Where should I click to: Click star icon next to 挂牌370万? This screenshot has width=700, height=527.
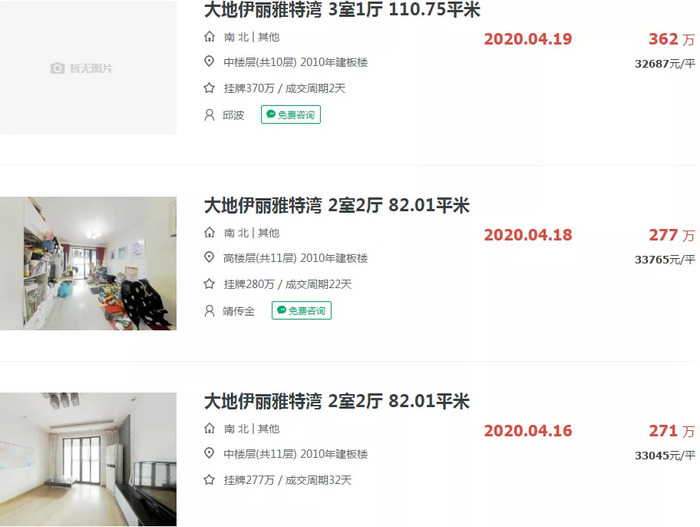209,88
